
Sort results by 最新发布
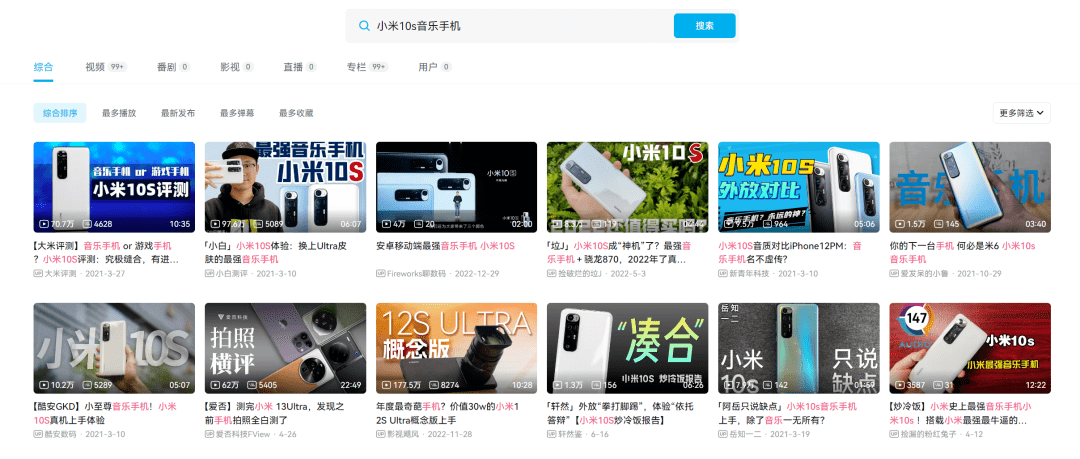pos(178,113)
